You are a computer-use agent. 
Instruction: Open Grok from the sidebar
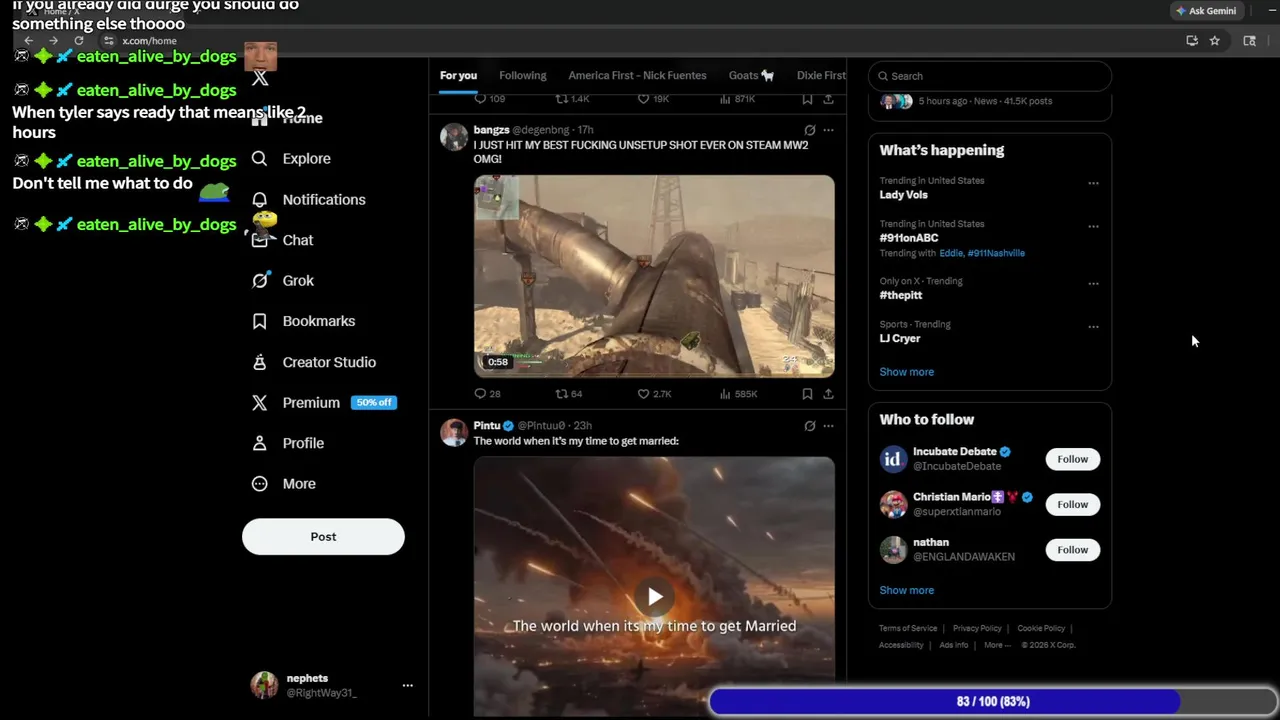point(283,280)
